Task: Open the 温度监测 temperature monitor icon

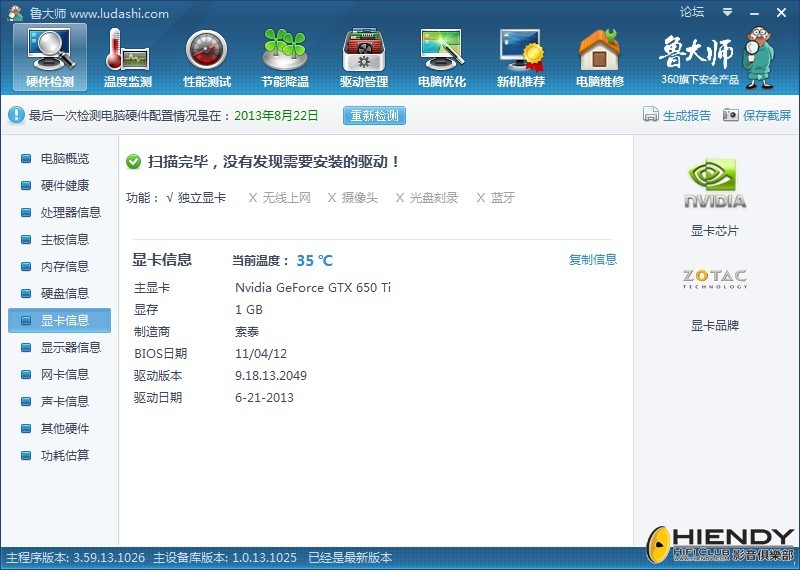Action: (128, 57)
